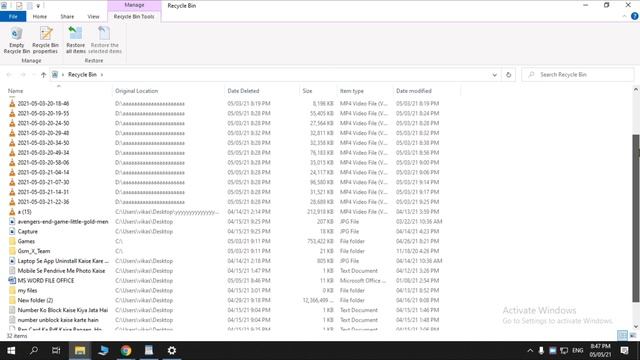Sort by Date Deleted column
Screen dimensions: 640x360
pos(243,91)
